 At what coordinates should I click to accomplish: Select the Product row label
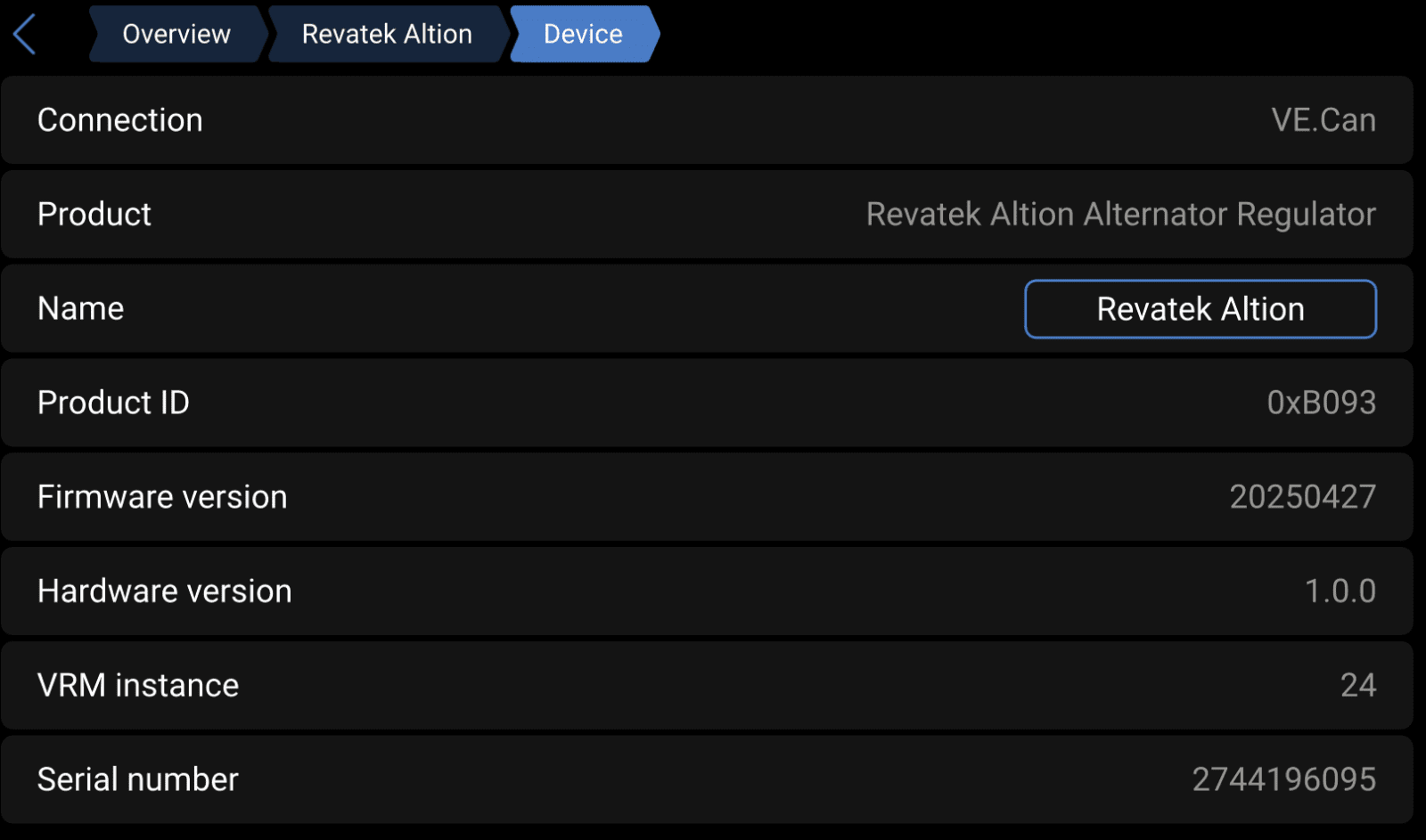94,215
